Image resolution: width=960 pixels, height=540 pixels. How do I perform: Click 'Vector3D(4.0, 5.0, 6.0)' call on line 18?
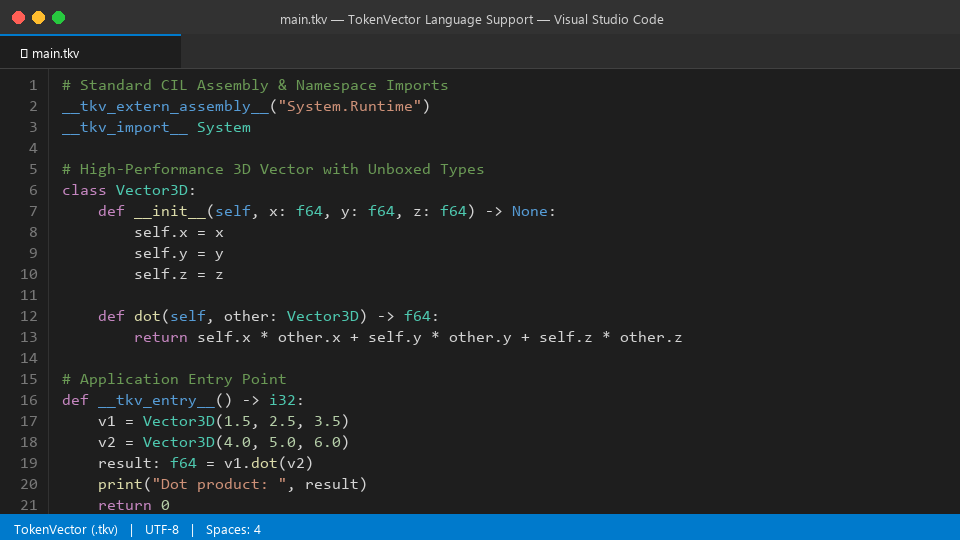point(246,442)
